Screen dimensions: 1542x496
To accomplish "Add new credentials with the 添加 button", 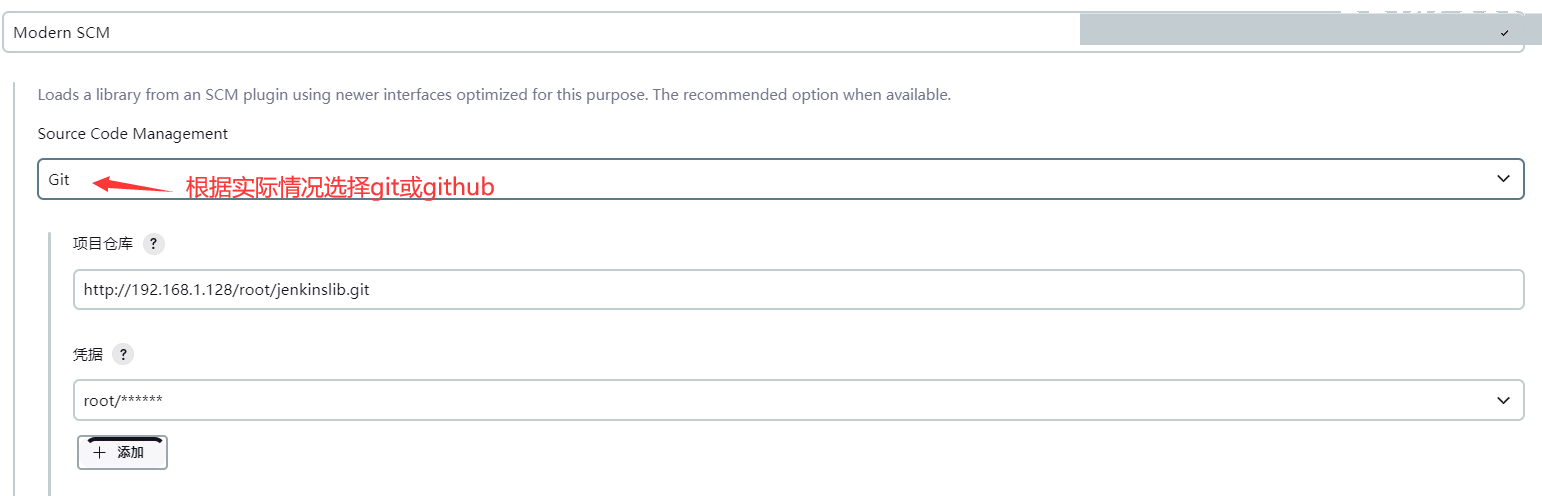I will click(122, 452).
